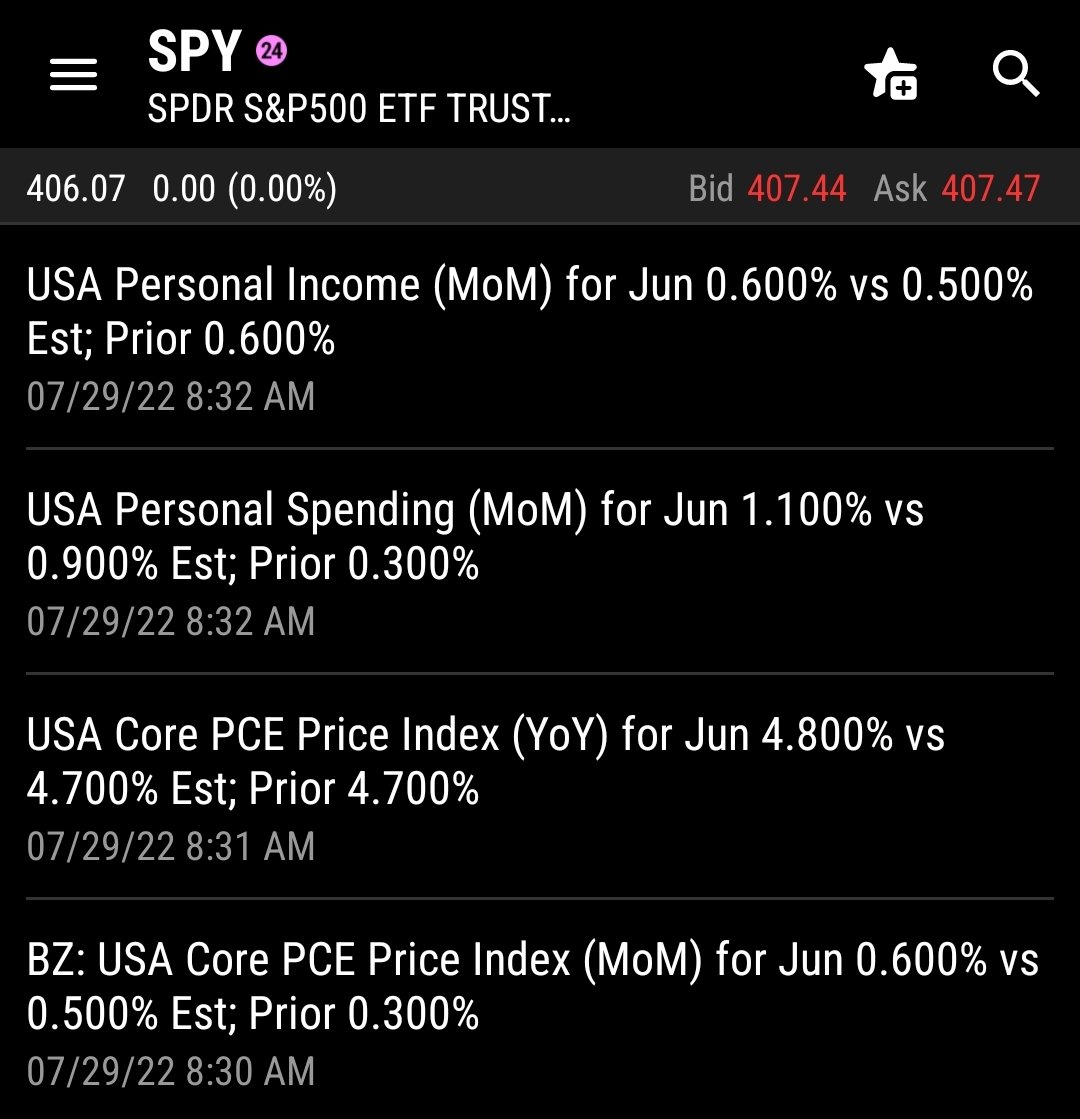This screenshot has height=1119, width=1080.
Task: Select the ask price 407.47
Action: pos(990,188)
